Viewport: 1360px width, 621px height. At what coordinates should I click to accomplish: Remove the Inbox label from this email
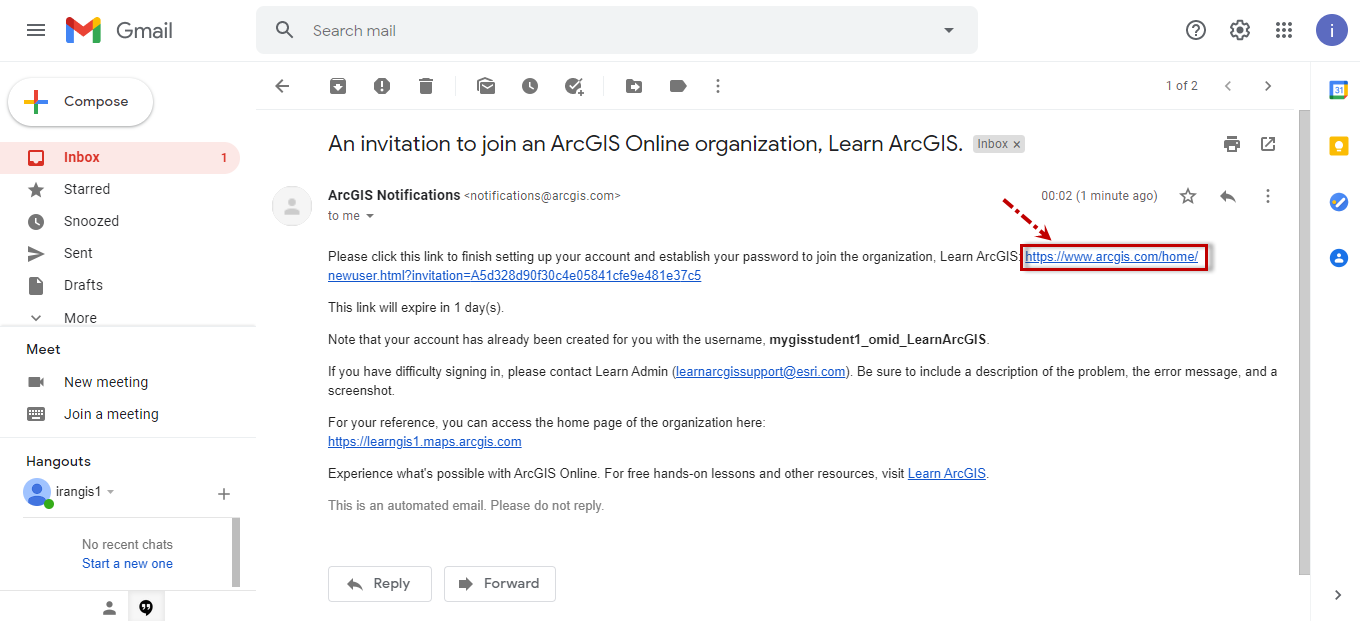pyautogui.click(x=1017, y=145)
